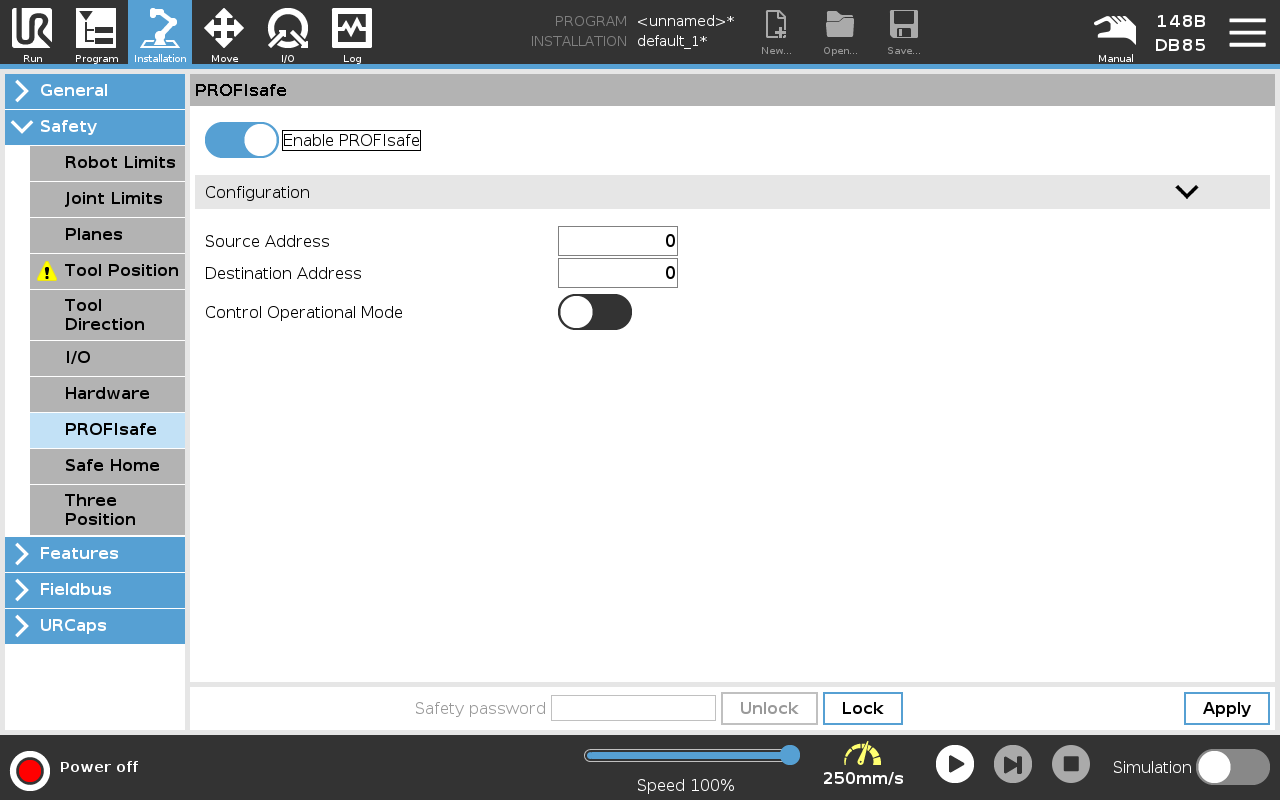
Task: Click the Speed slider handle
Action: pyautogui.click(x=790, y=755)
